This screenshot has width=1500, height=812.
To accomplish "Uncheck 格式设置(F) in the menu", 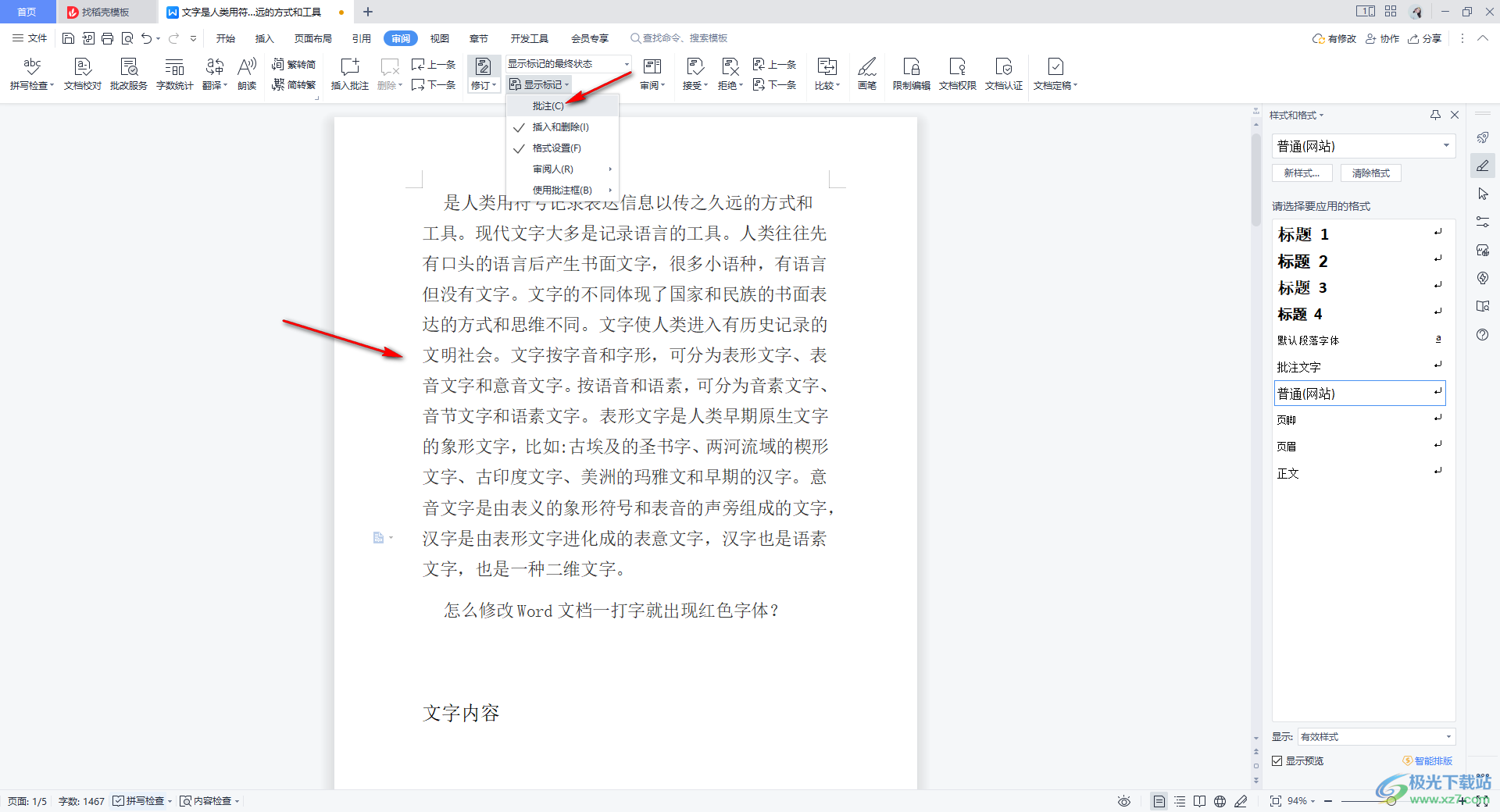I will pyautogui.click(x=562, y=148).
